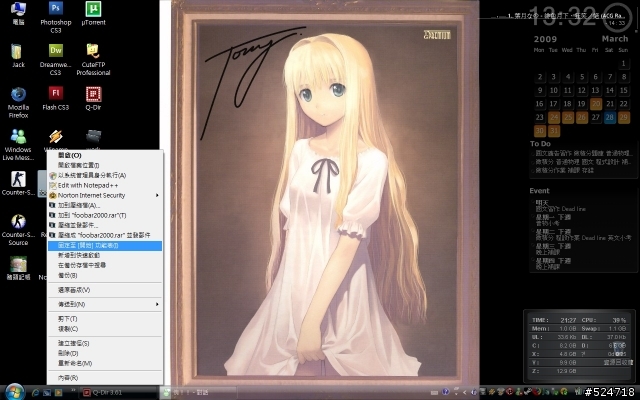Launch Internet Explorer from Quick Launch
The height and width of the screenshot is (400, 640).
tap(35, 393)
